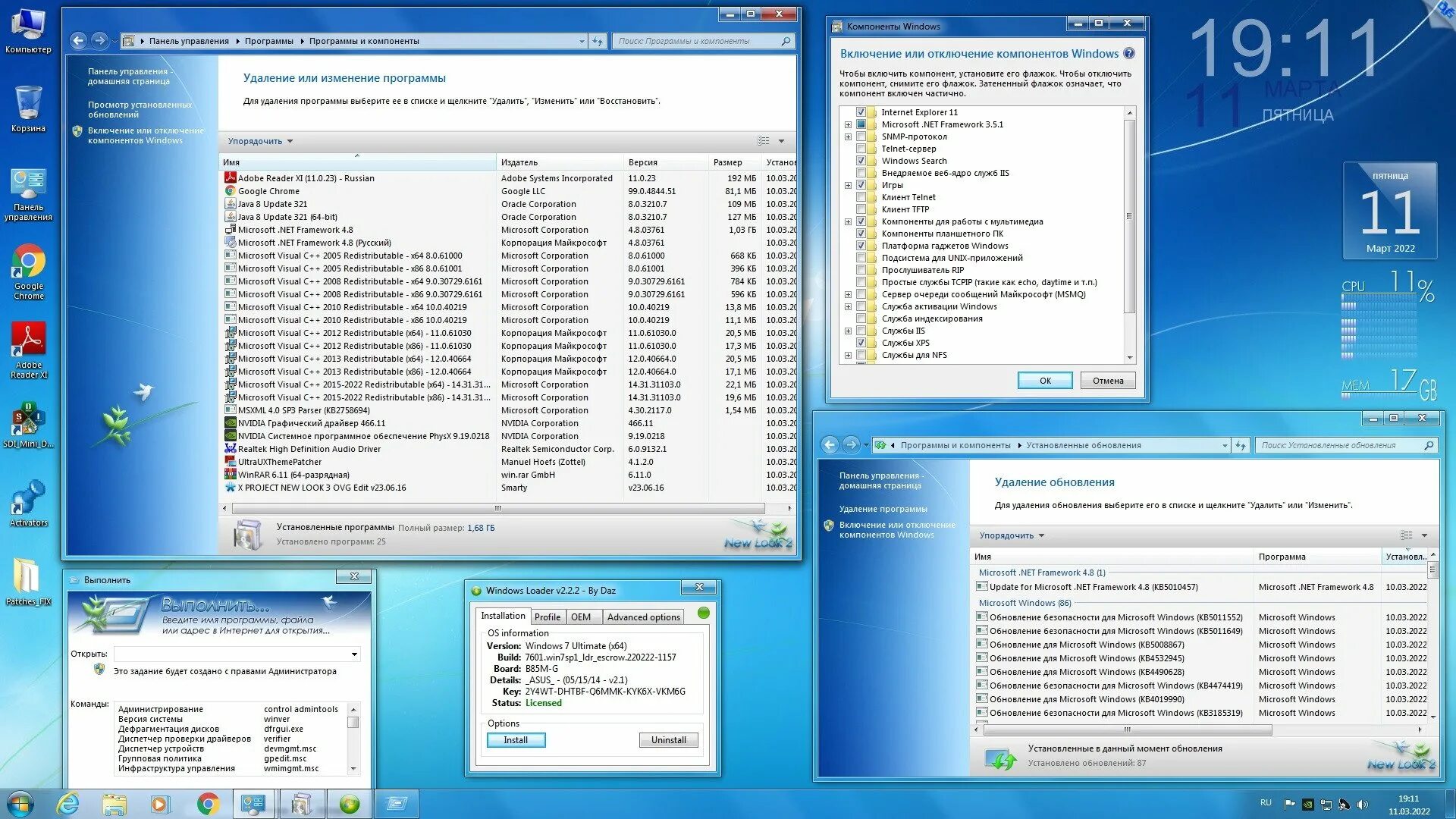Toggle Microsoft .NET Framework 3.5.1 checkbox
Image resolution: width=1456 pixels, height=819 pixels.
(861, 124)
